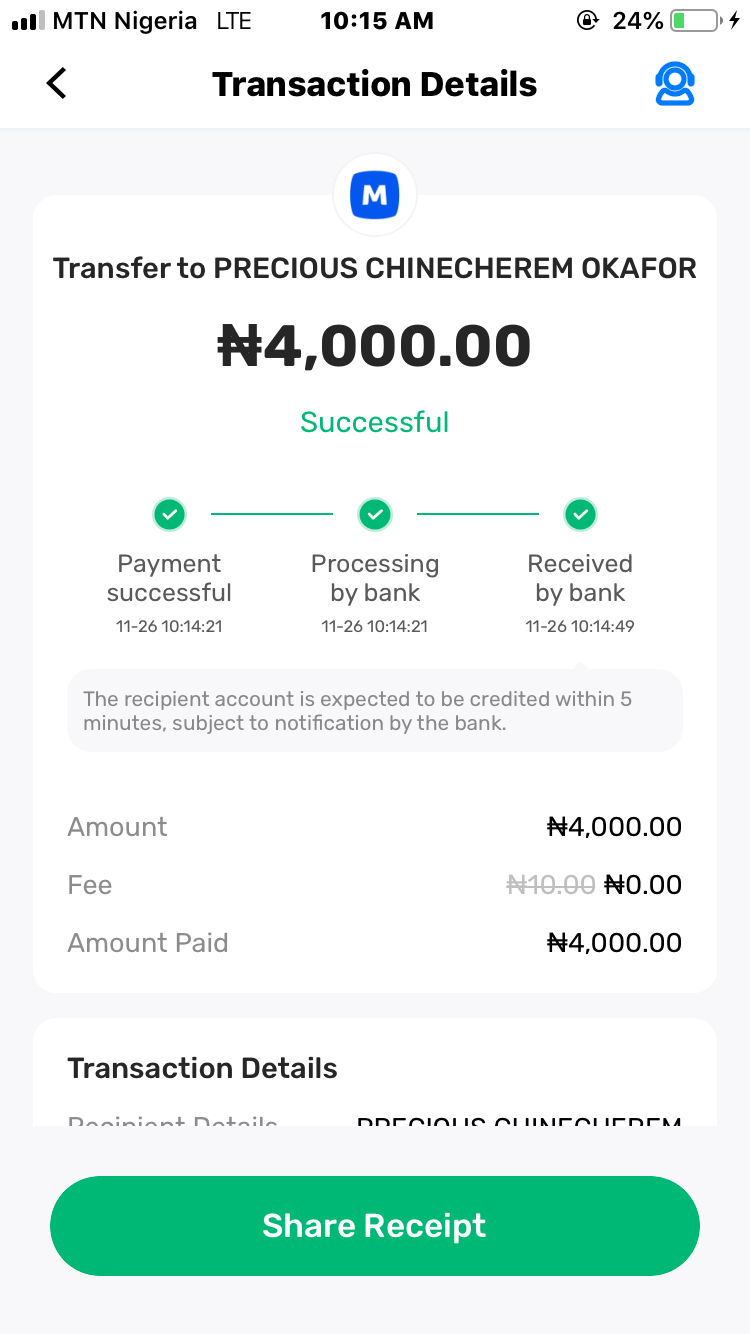Tap the Received by bank timestamp
Screen dimensions: 750x1334
pyautogui.click(x=580, y=627)
